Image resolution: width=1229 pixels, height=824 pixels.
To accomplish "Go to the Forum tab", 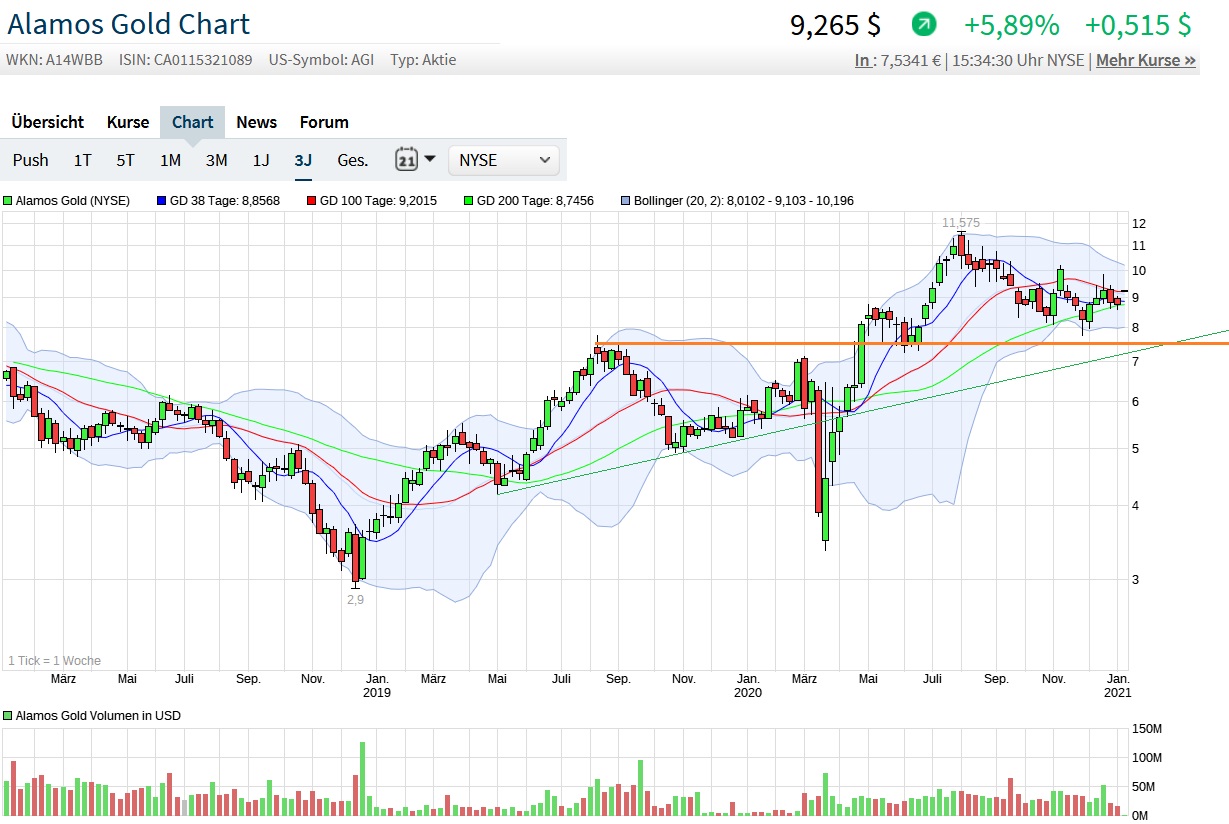I will click(x=324, y=122).
